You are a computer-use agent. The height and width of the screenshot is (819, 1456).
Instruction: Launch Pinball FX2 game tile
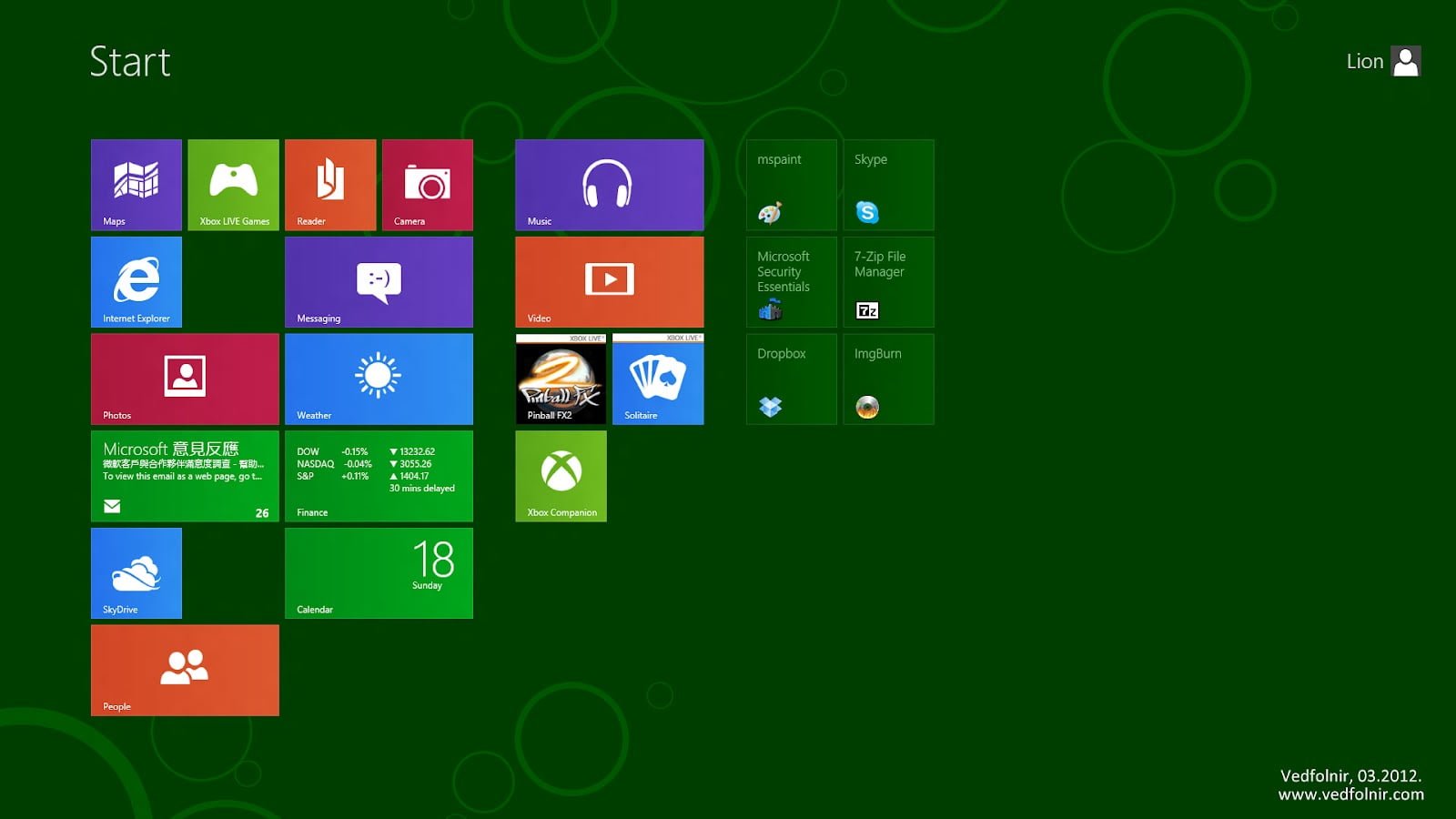(x=561, y=379)
